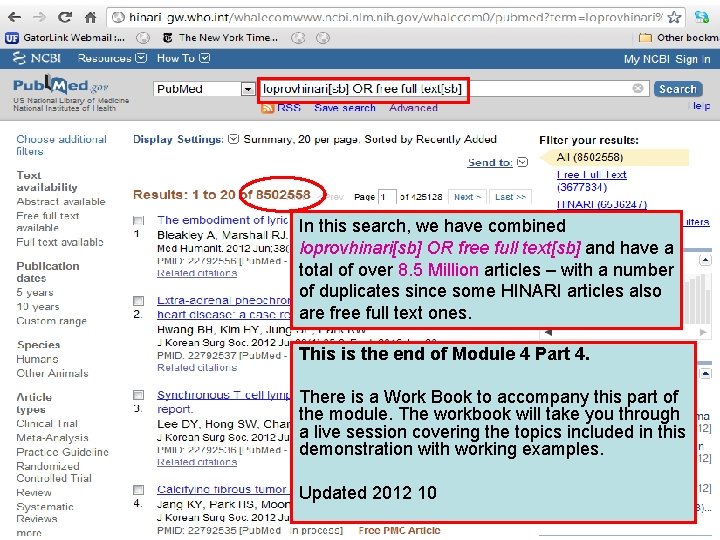
Task: Go to the browser home icon
Action: (90, 17)
